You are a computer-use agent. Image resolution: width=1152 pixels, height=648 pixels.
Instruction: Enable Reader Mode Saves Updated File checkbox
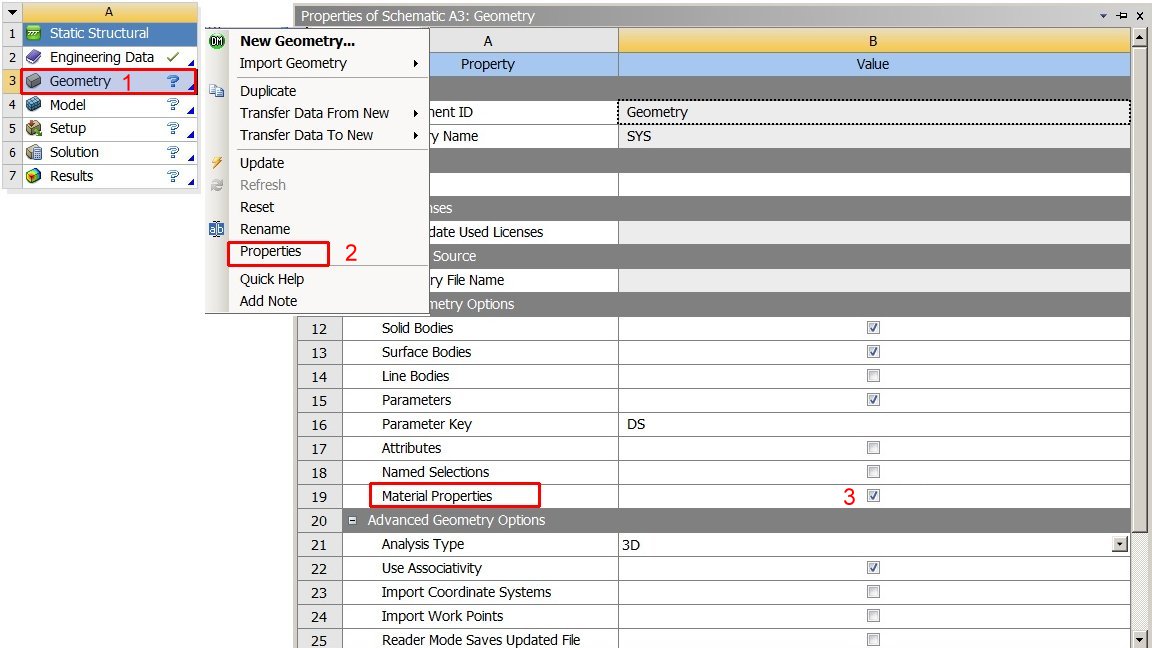click(873, 640)
